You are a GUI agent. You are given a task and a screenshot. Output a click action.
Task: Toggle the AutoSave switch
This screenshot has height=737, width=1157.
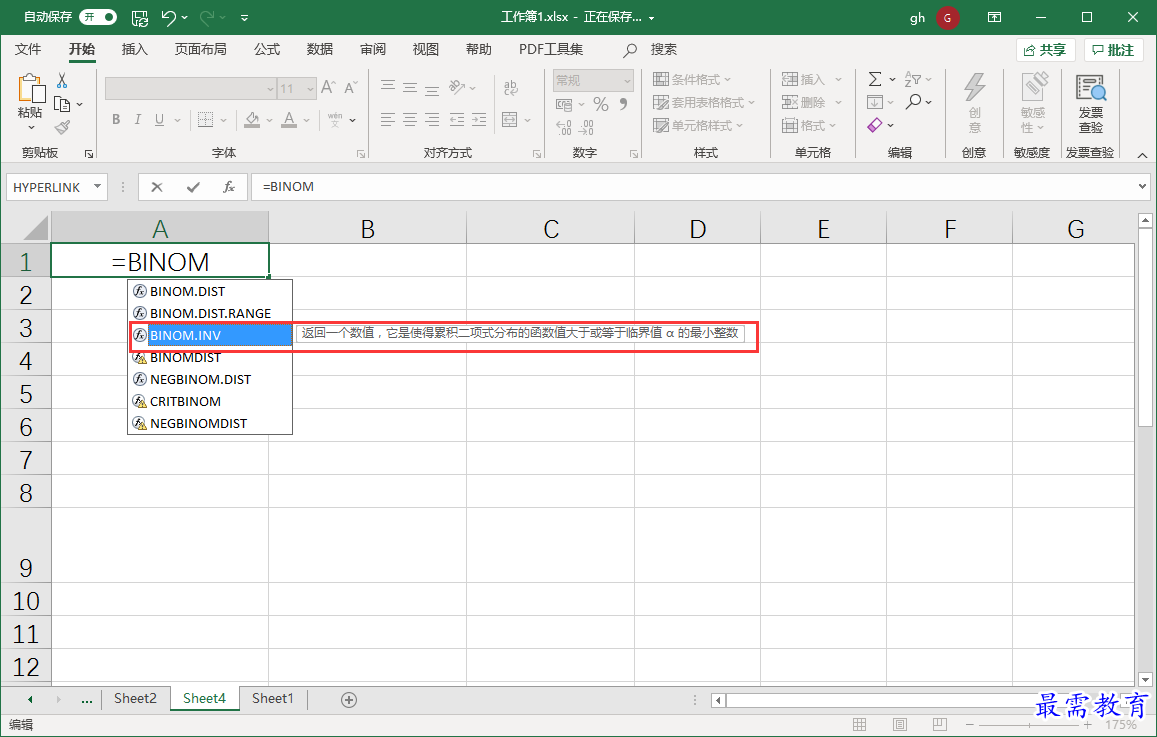[x=98, y=17]
